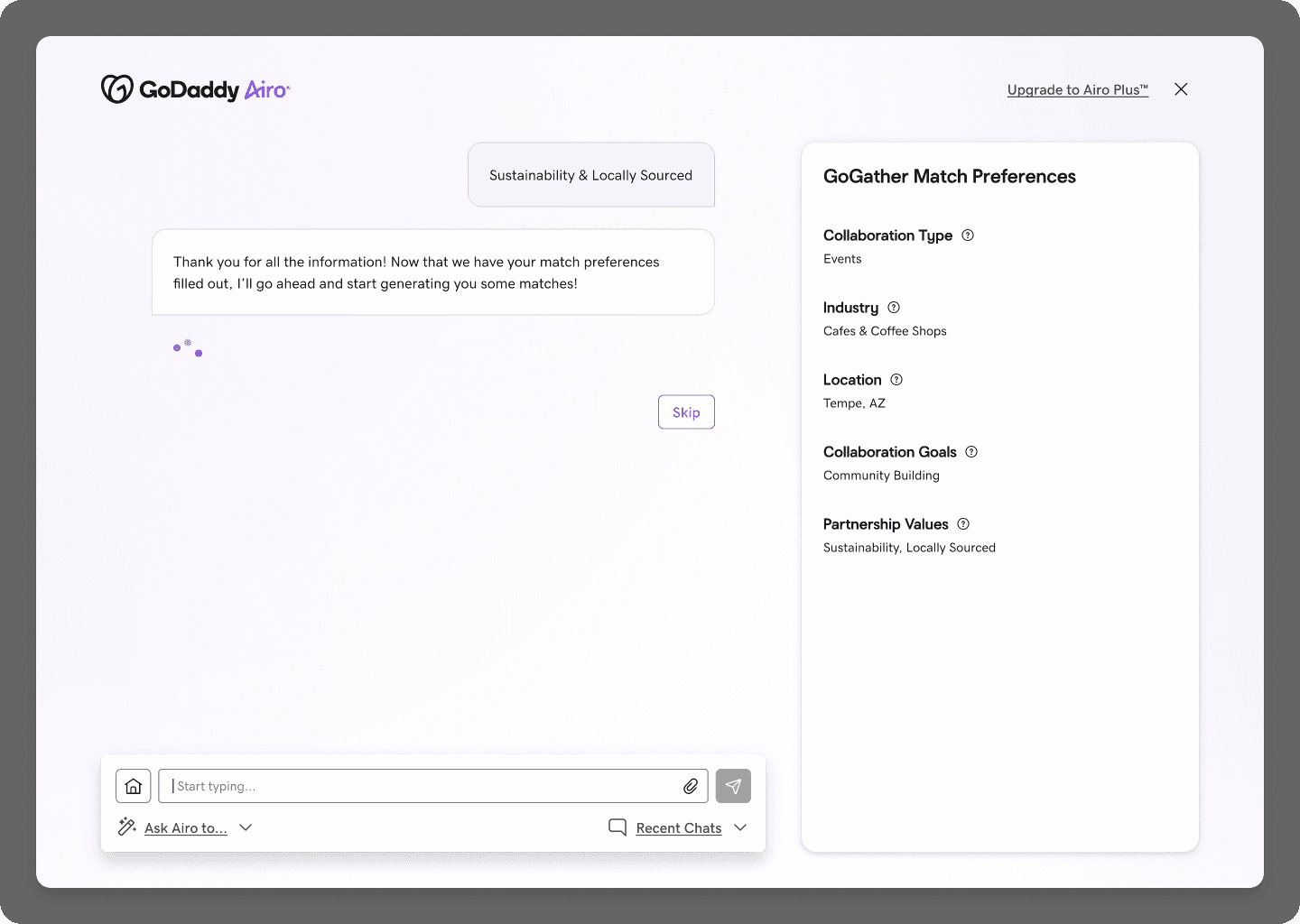Click the Ask Airo to... link
The height and width of the screenshot is (924, 1300).
[x=186, y=828]
